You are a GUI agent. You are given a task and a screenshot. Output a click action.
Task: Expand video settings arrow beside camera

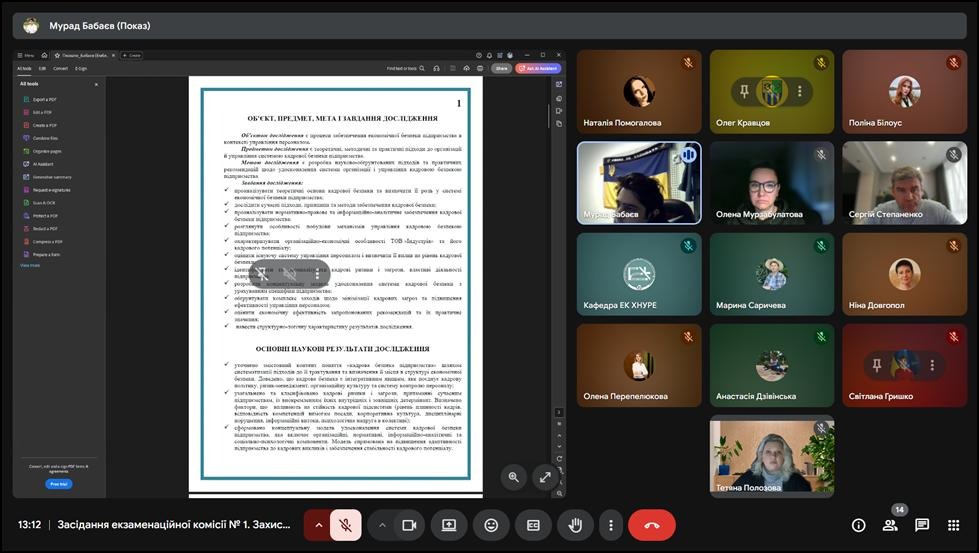pyautogui.click(x=382, y=525)
